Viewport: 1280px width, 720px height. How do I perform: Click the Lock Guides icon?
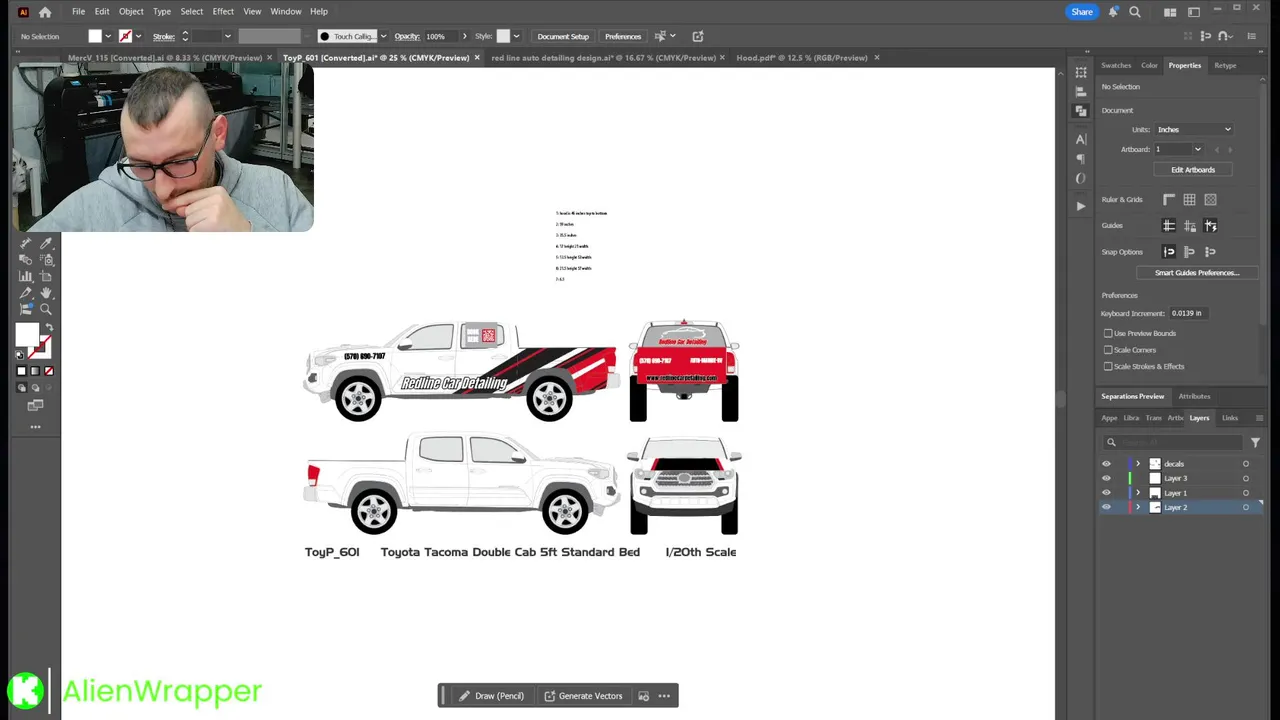[1189, 226]
